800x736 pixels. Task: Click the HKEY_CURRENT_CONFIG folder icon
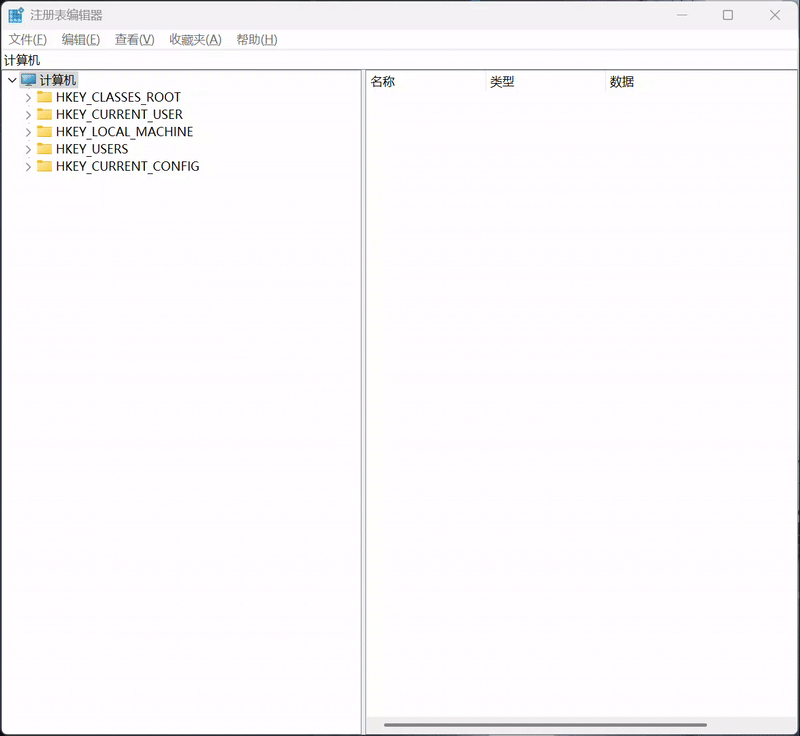pyautogui.click(x=44, y=166)
